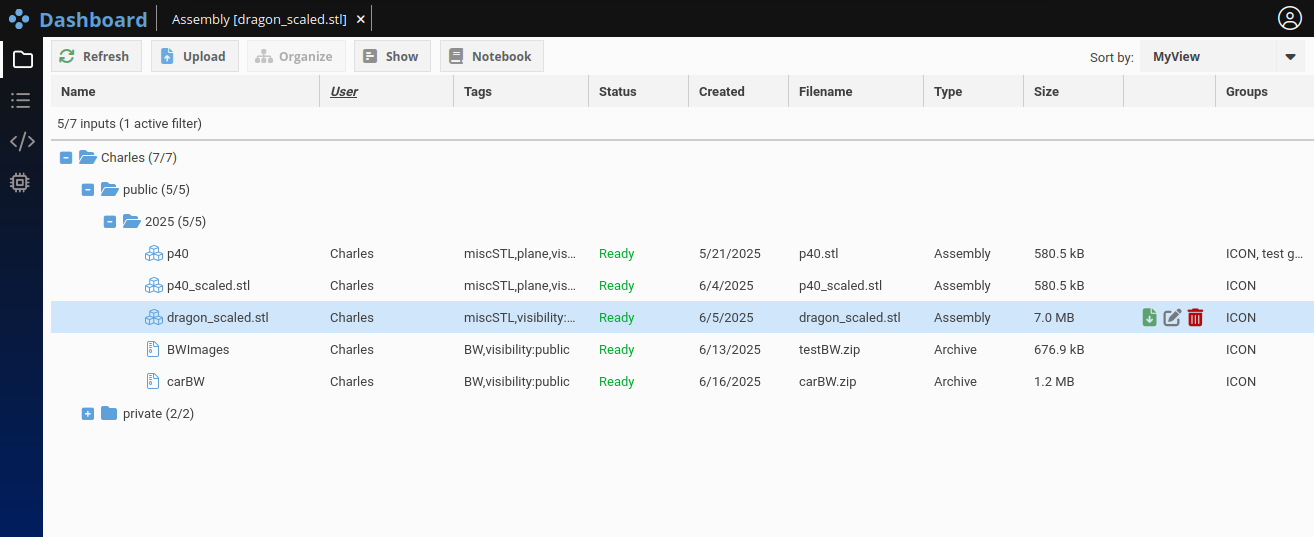Switch to the Assembly [dragon_scaled.stl] tab

(x=258, y=19)
